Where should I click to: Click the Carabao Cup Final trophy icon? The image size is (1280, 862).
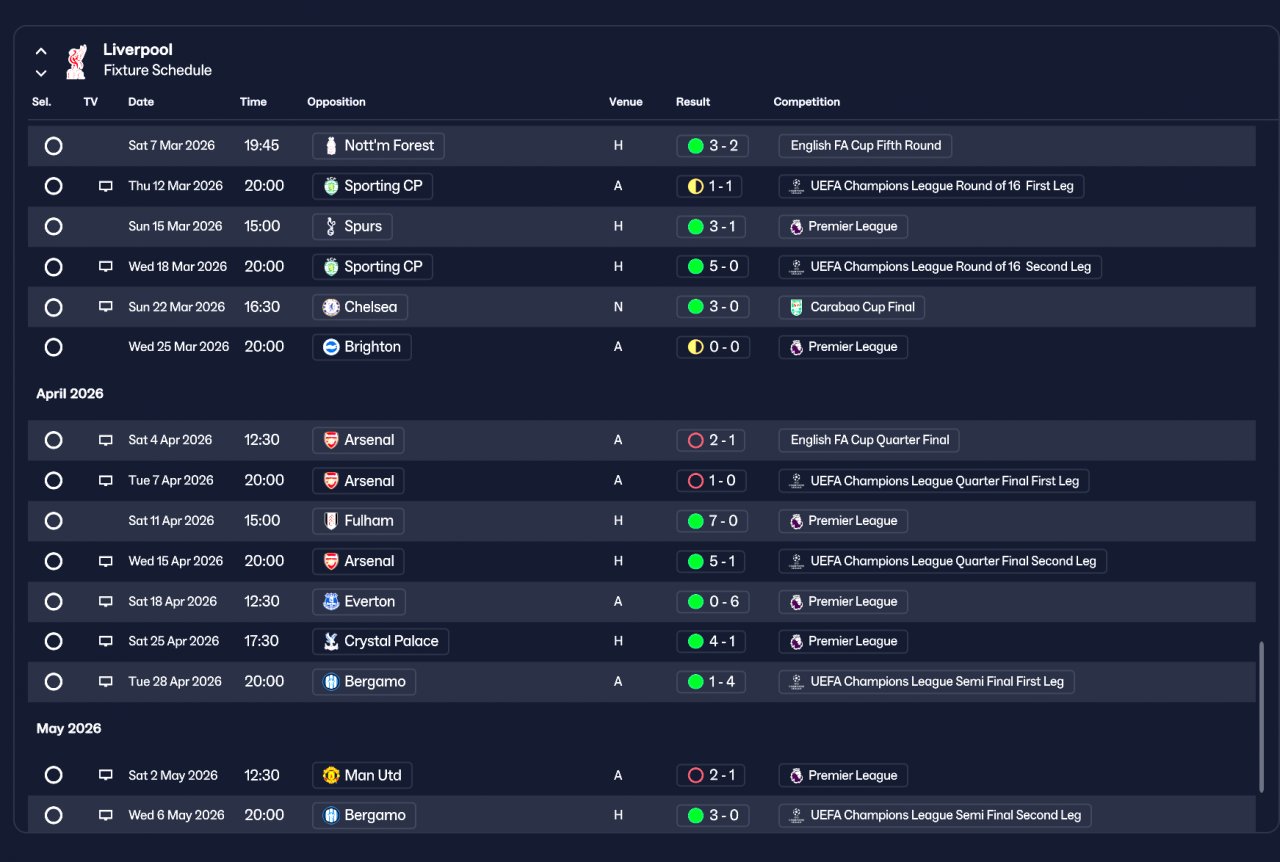796,307
